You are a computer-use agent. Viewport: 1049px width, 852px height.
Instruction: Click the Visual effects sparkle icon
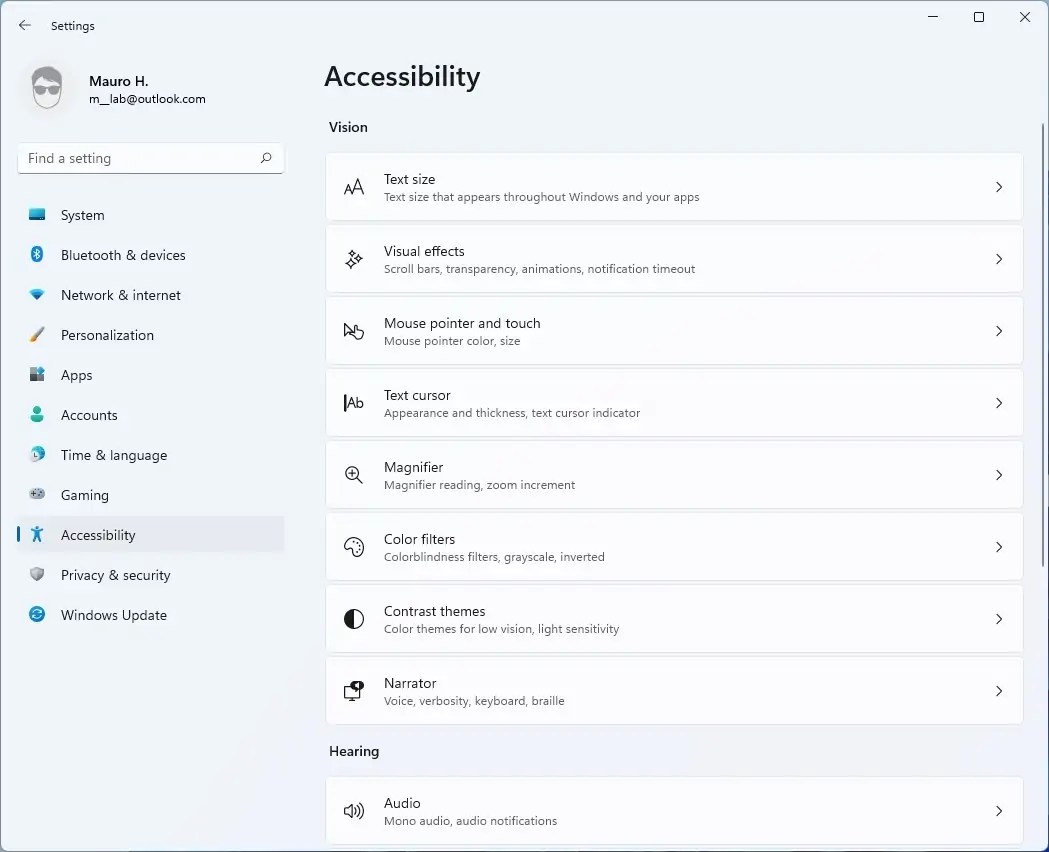(354, 259)
